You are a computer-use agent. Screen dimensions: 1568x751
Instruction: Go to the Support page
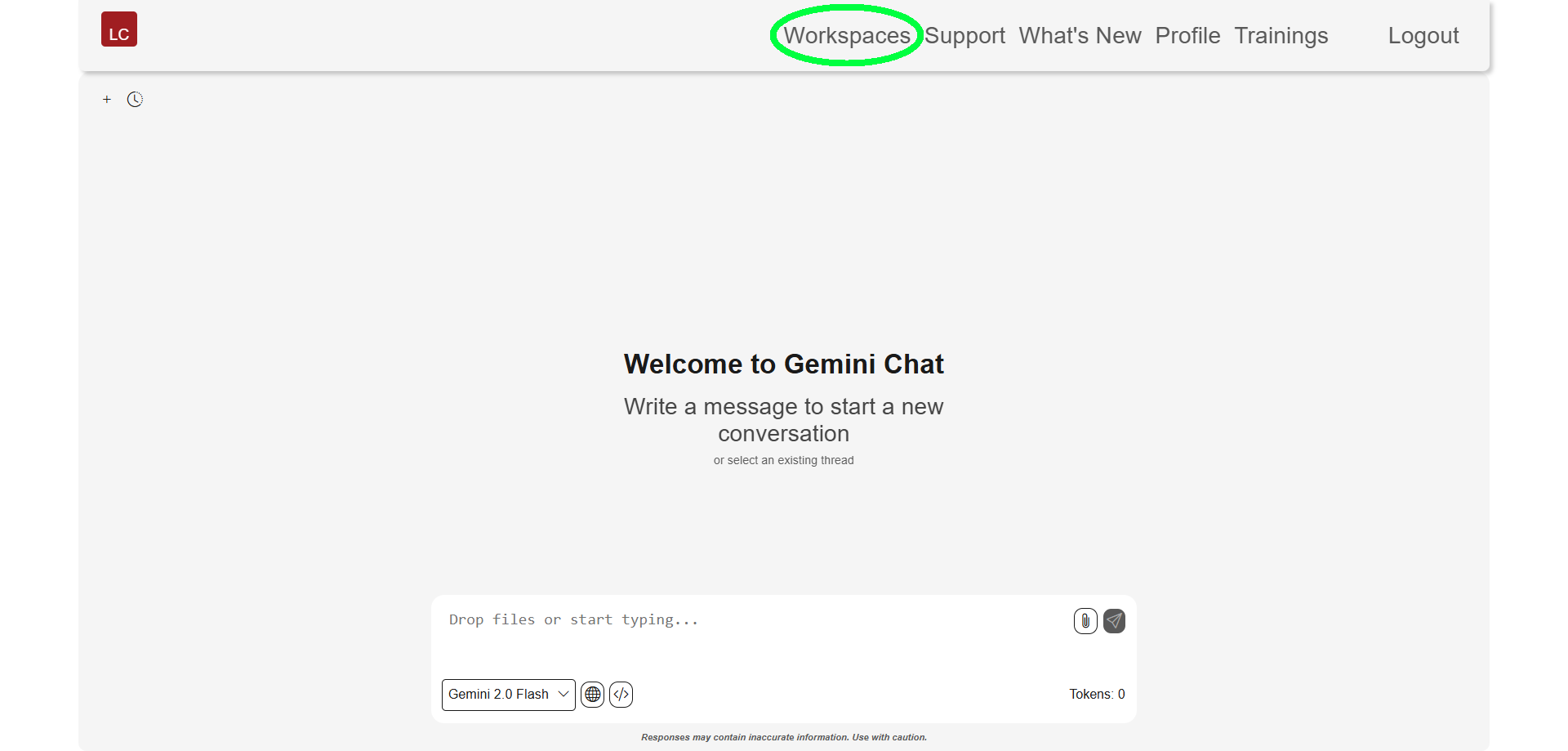(x=964, y=36)
